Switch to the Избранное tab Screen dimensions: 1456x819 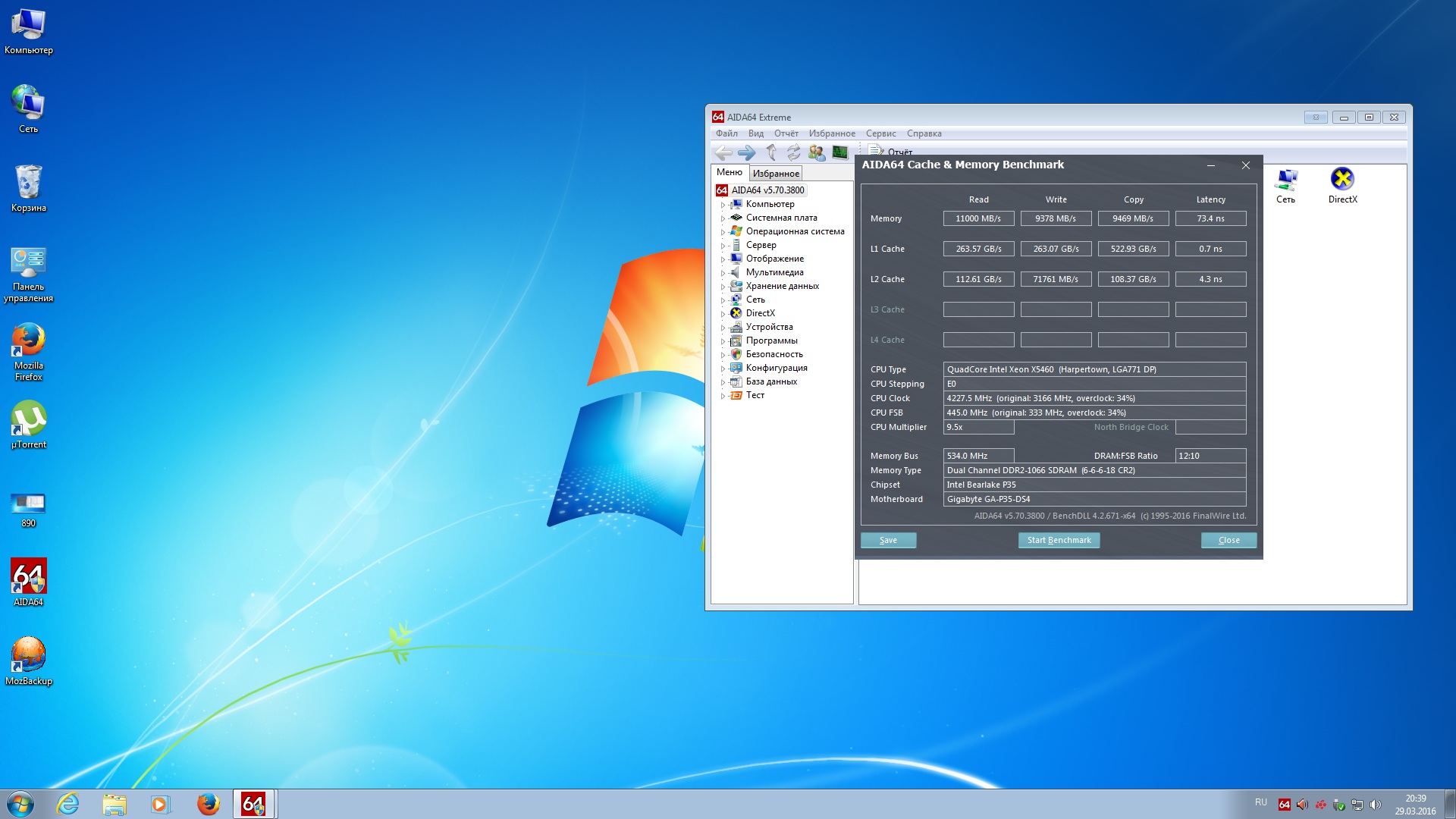(776, 174)
